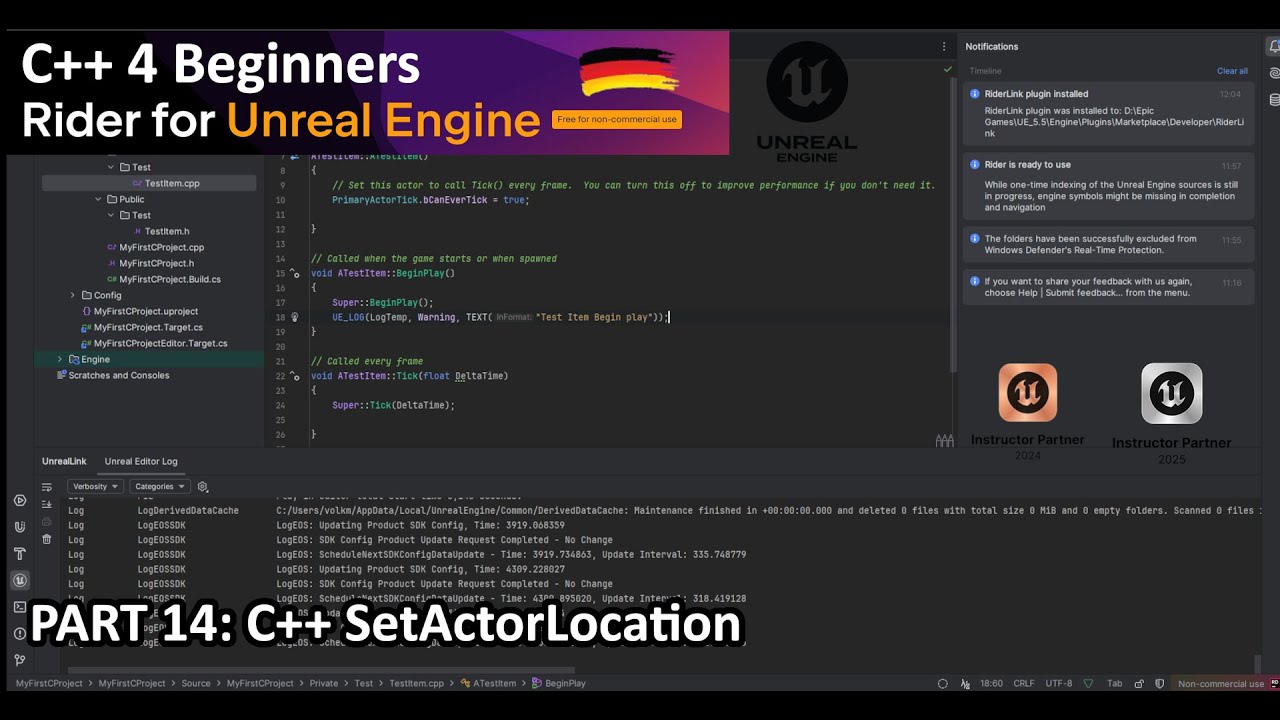Toggle the read-only lock icon in status bar
The height and width of the screenshot is (720, 1280).
(x=1140, y=684)
